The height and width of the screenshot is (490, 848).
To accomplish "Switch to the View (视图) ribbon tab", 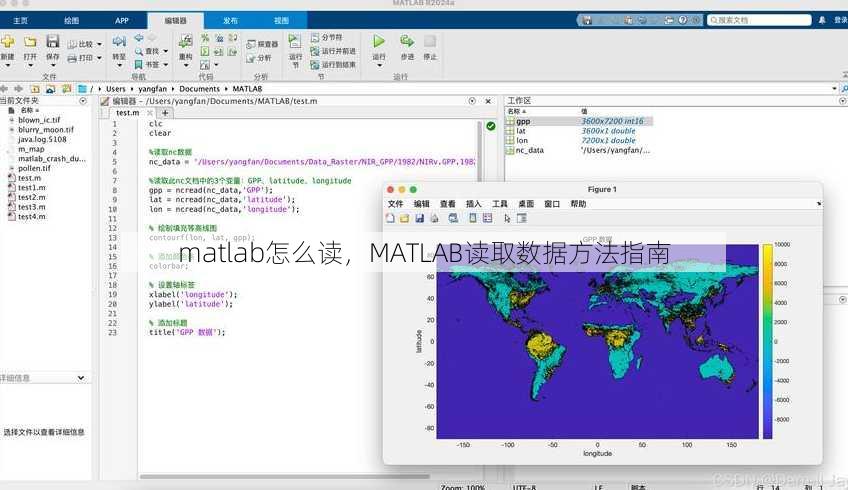I will [281, 21].
